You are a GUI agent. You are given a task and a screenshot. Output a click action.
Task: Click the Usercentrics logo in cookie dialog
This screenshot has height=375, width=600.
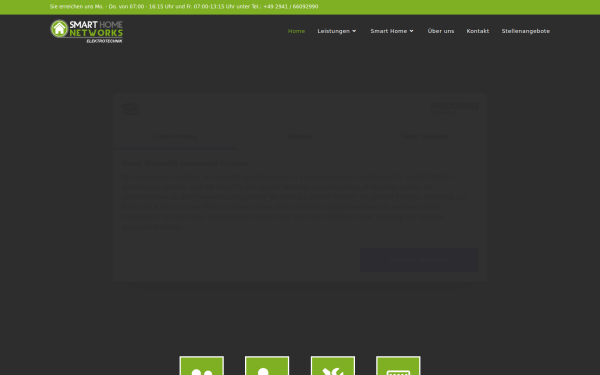[x=454, y=108]
